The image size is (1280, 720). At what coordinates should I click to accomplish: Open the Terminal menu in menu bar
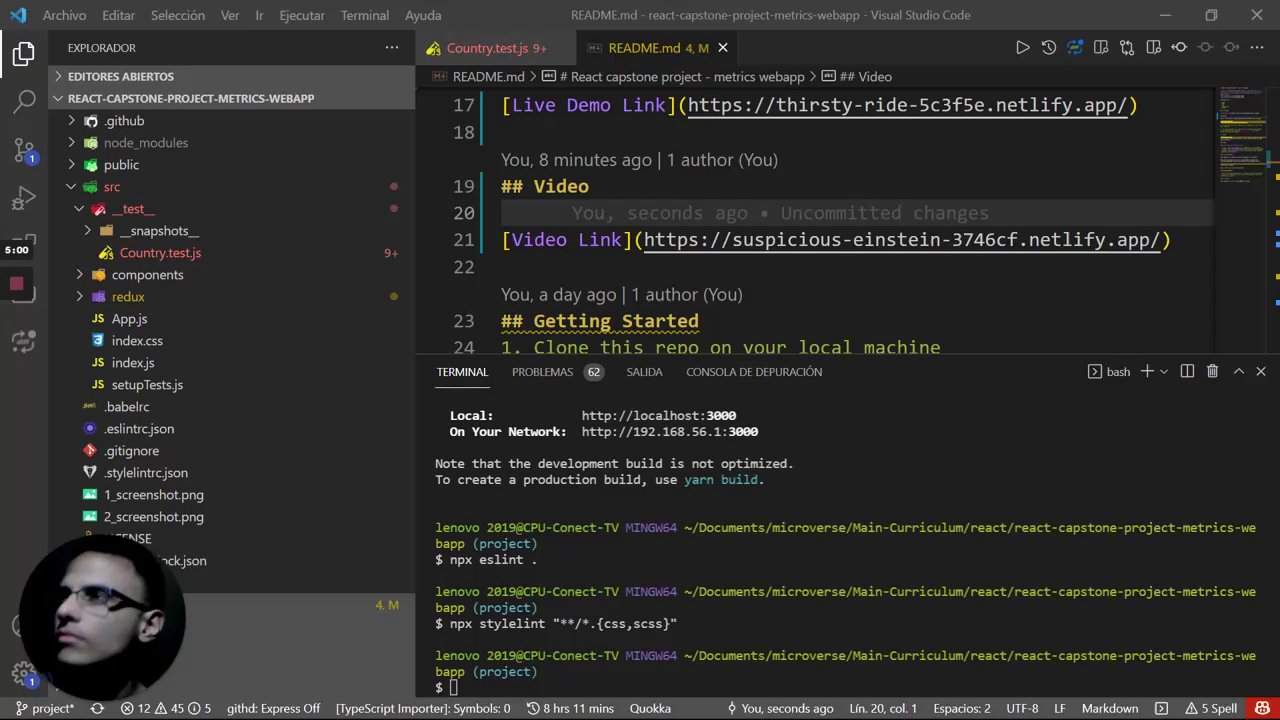(x=364, y=15)
